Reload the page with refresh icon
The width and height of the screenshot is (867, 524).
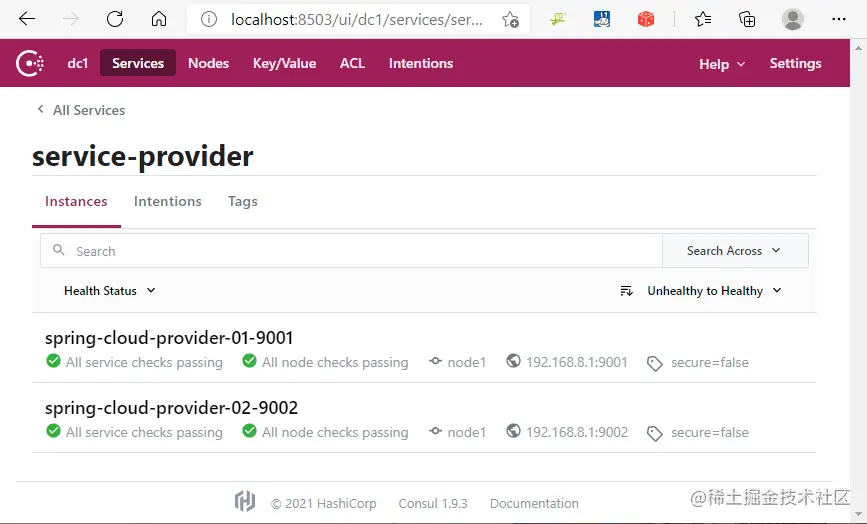tap(115, 19)
